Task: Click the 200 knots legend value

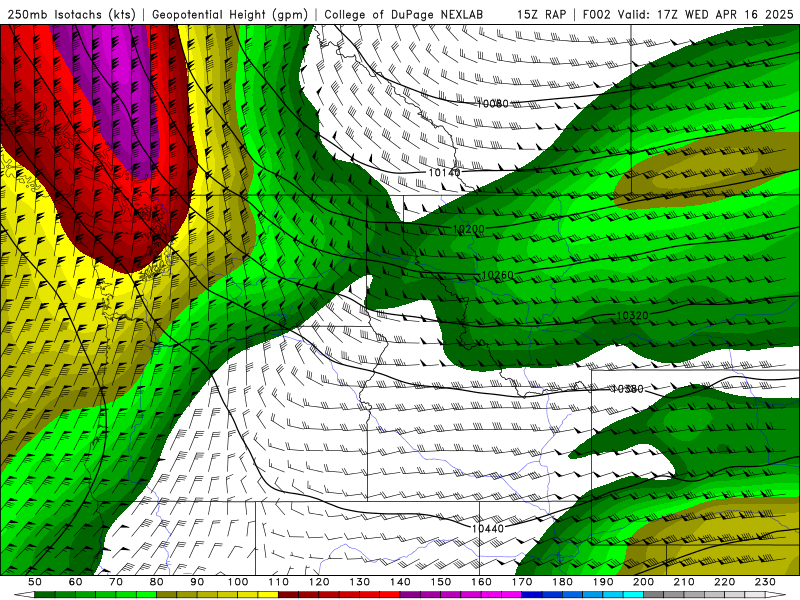Action: [644, 582]
